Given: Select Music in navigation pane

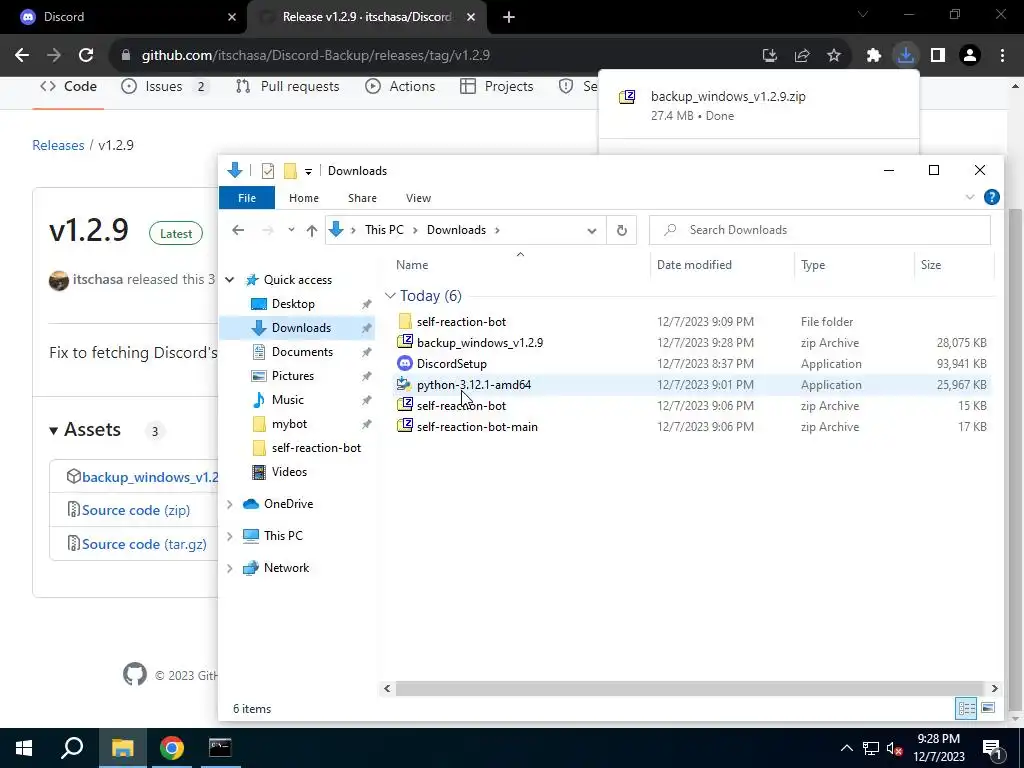Looking at the screenshot, I should 287,400.
